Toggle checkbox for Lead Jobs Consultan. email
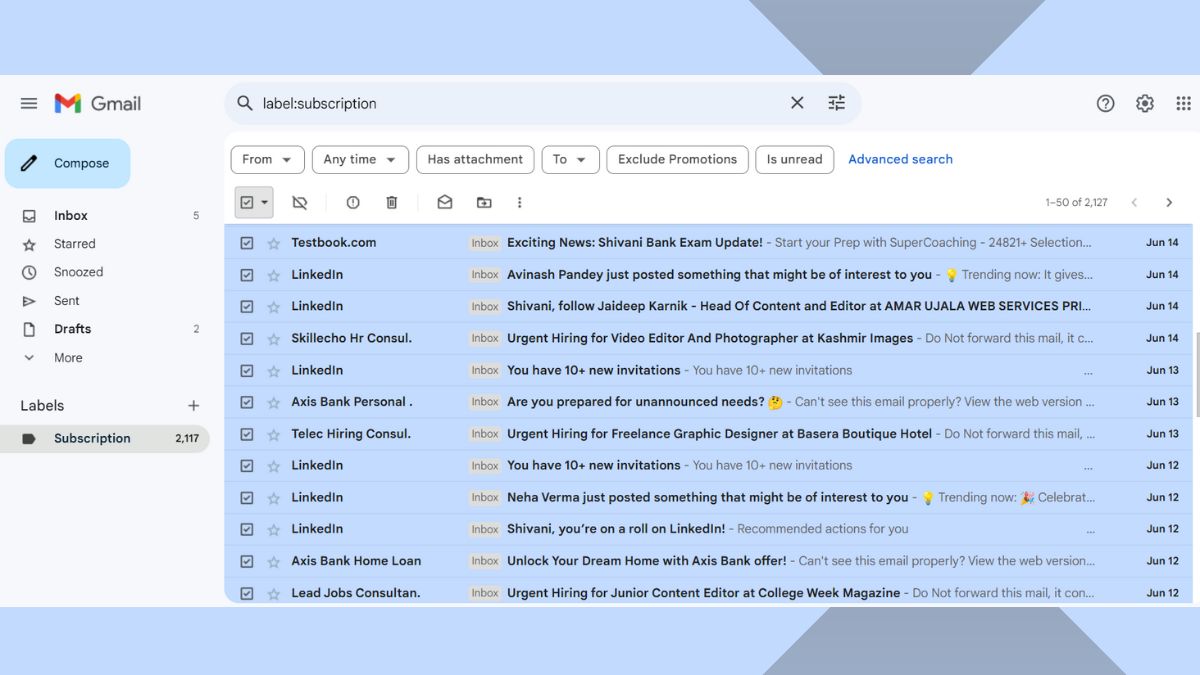The image size is (1200, 675). tap(247, 593)
